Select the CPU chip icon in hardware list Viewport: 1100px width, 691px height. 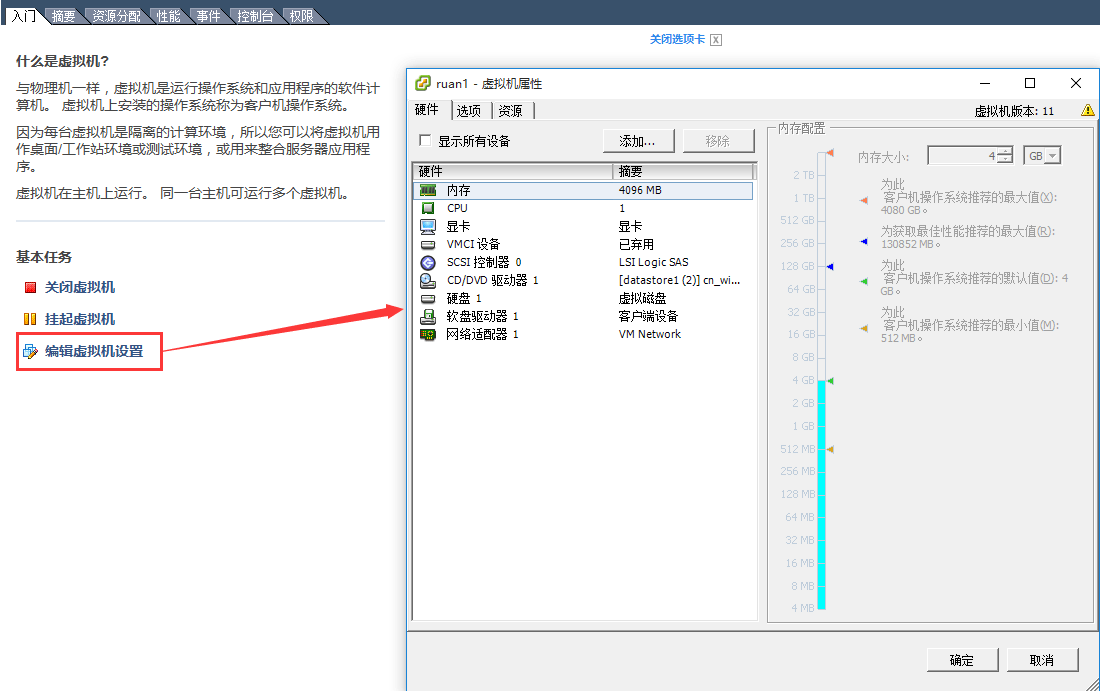coord(428,208)
